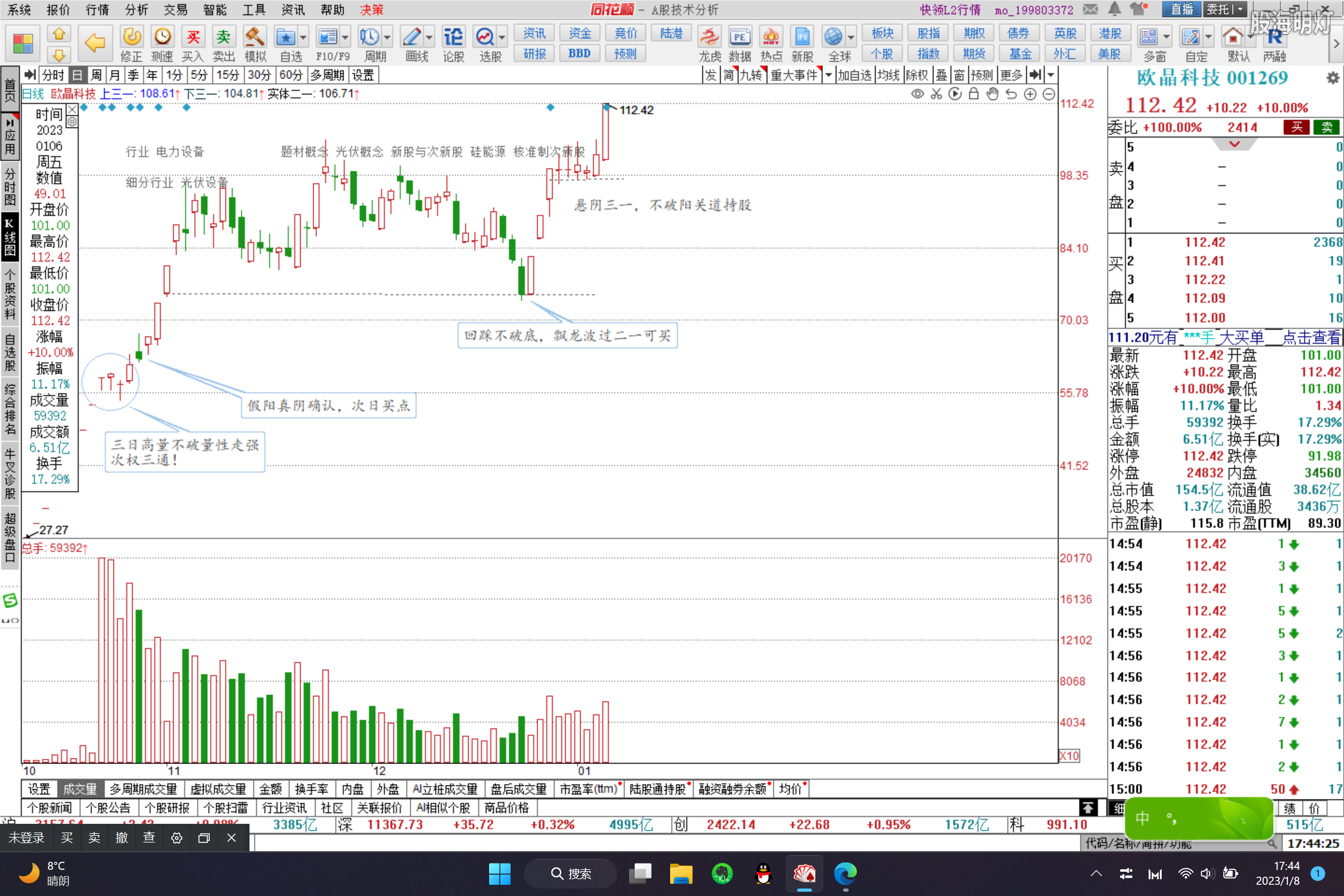Image resolution: width=1344 pixels, height=896 pixels.
Task: Switch chart to 周 weekly period
Action: (x=96, y=75)
